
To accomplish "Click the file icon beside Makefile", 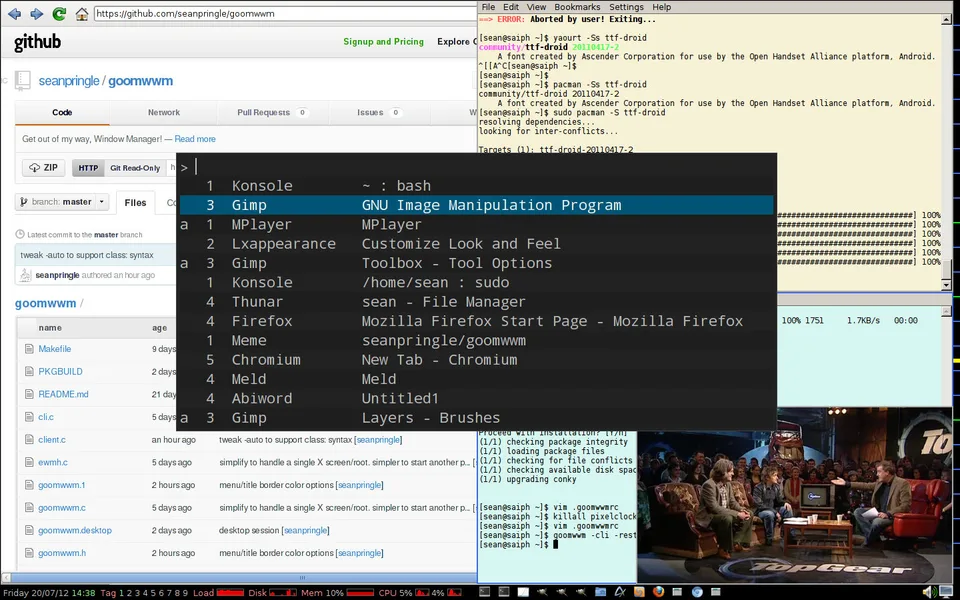I will pos(29,349).
